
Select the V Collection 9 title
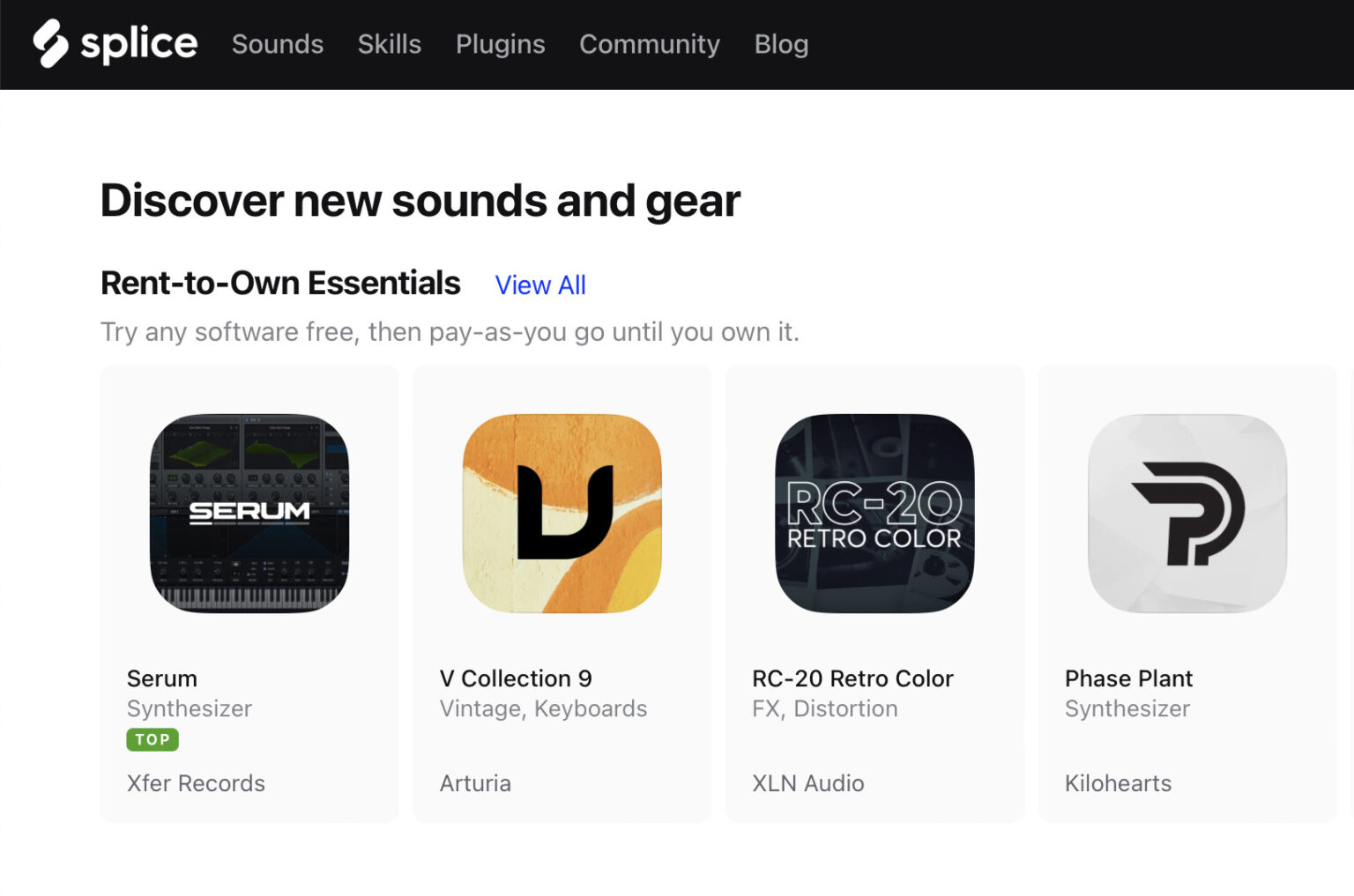click(x=516, y=678)
